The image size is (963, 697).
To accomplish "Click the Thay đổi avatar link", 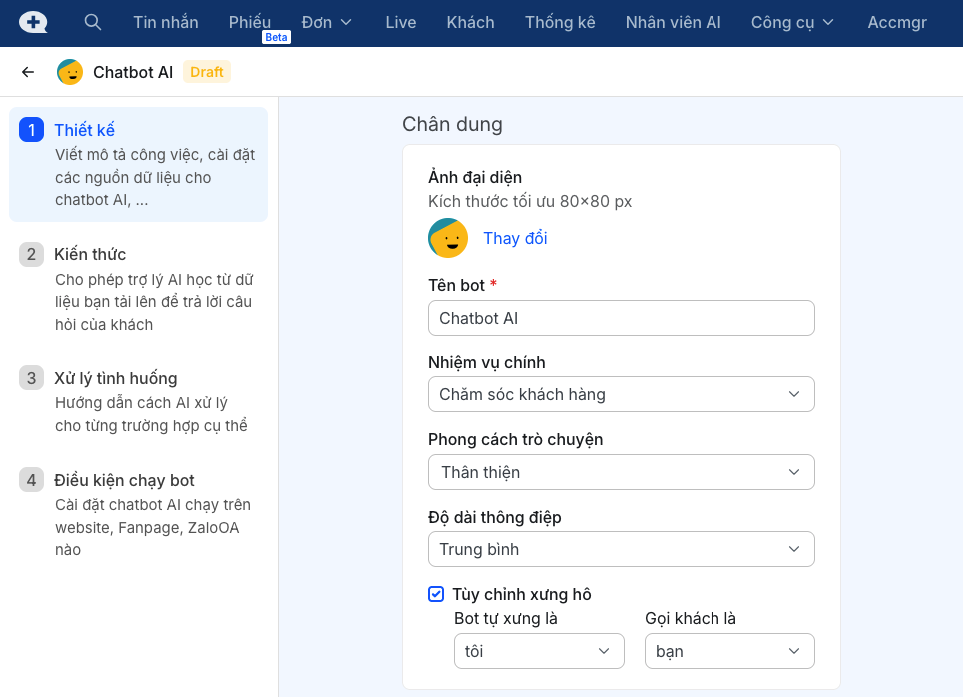I will 515,238.
